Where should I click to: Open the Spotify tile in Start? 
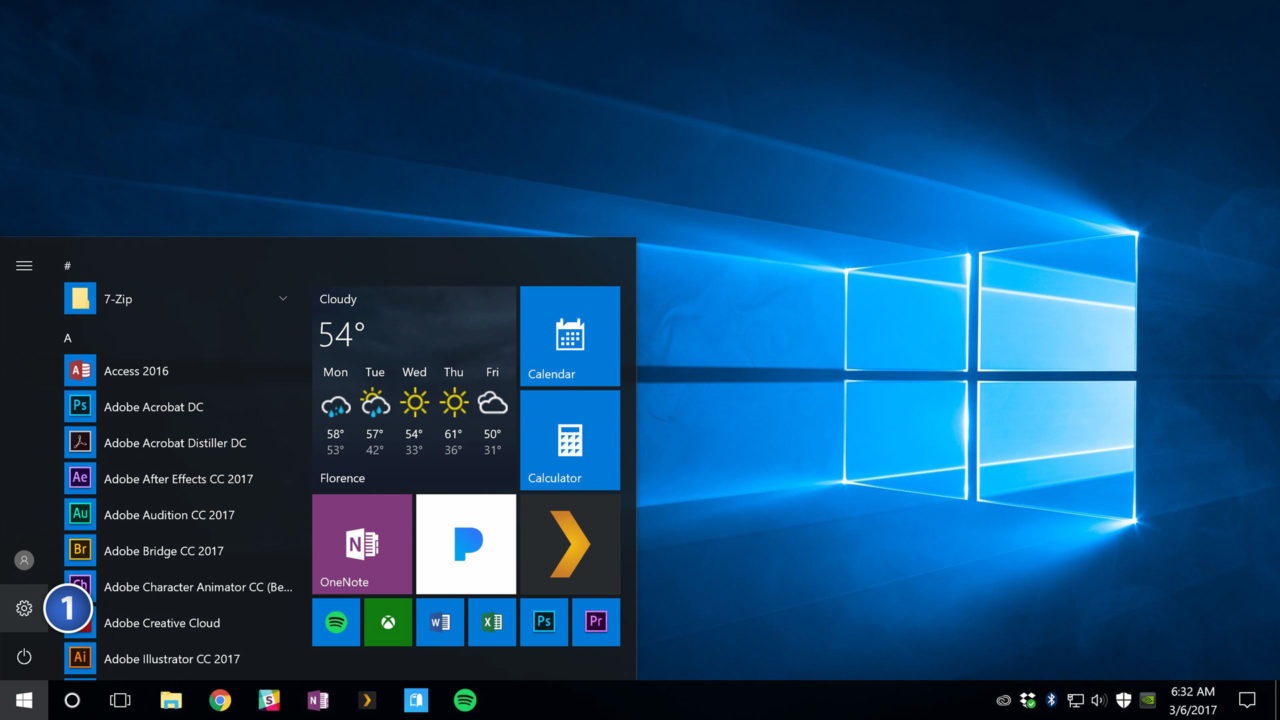coord(336,622)
